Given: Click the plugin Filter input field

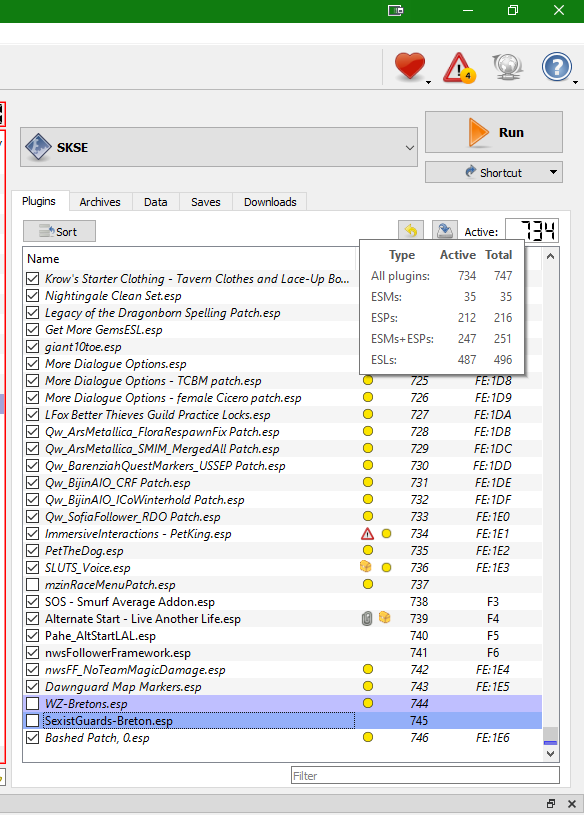Looking at the screenshot, I should coord(425,775).
